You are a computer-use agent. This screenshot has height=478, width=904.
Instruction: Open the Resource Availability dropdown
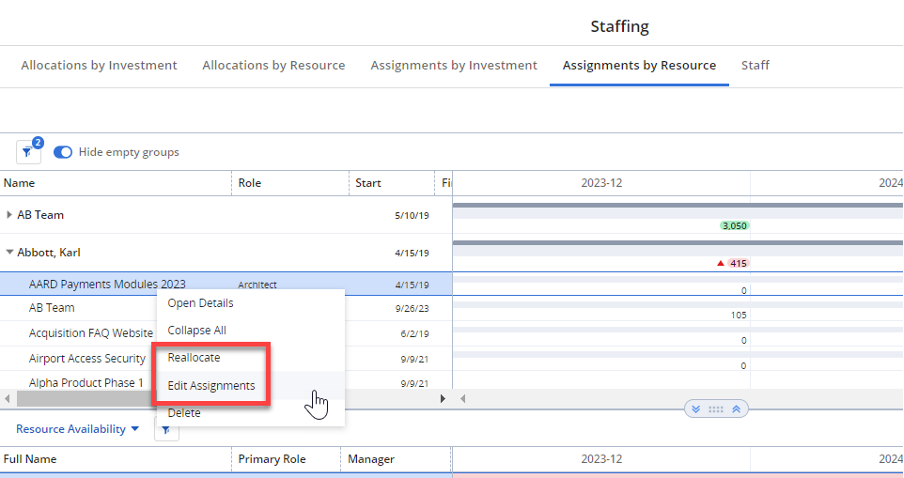[x=77, y=429]
